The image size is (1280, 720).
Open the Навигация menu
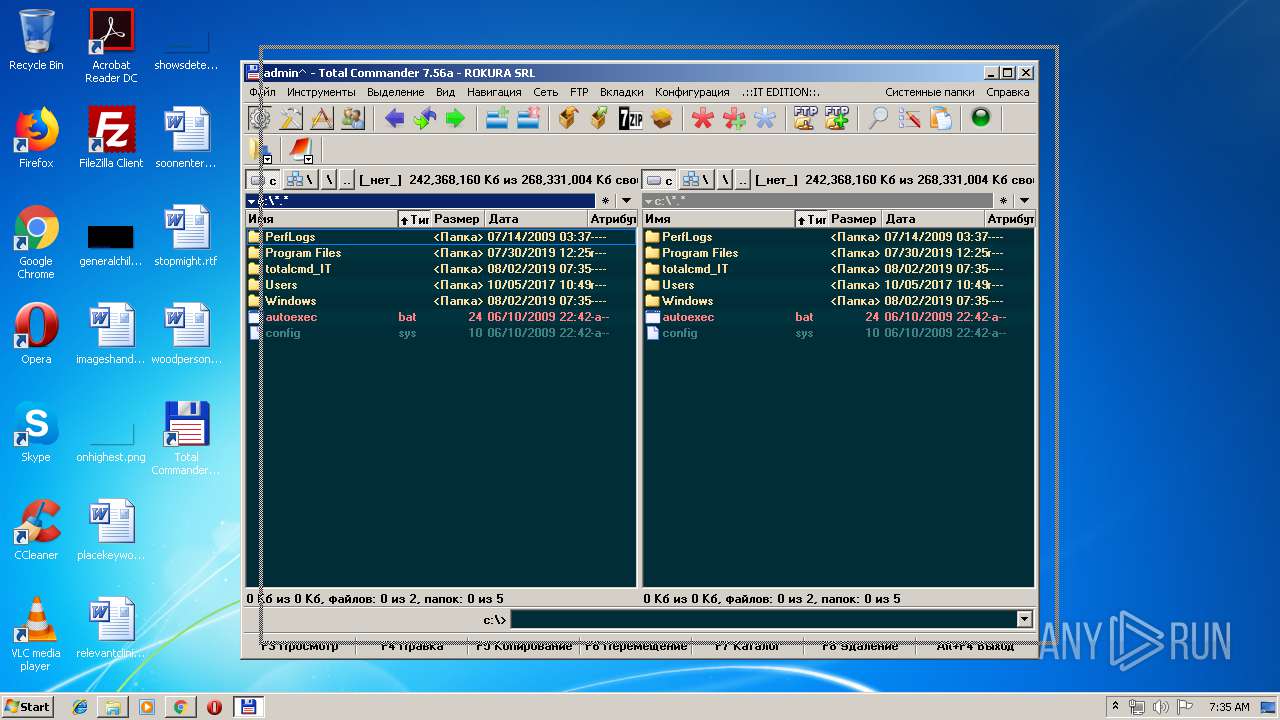tap(494, 92)
